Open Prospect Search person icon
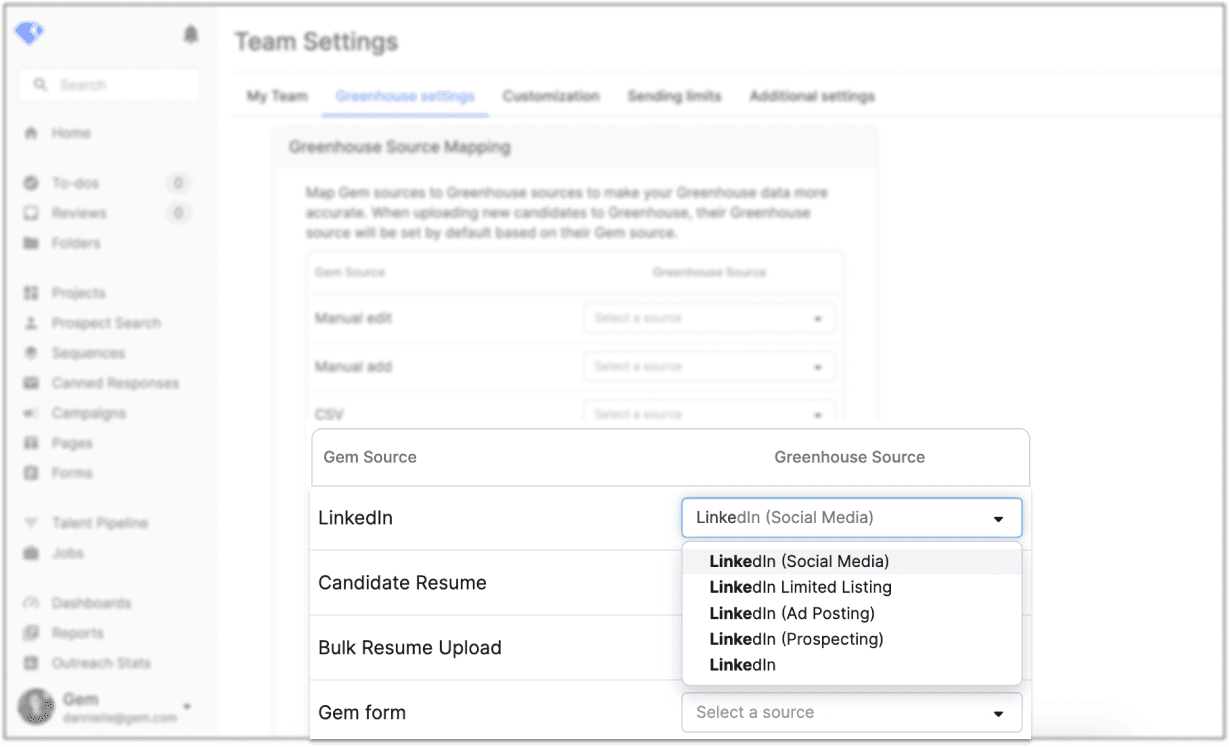The width and height of the screenshot is (1229, 747). coord(31,323)
